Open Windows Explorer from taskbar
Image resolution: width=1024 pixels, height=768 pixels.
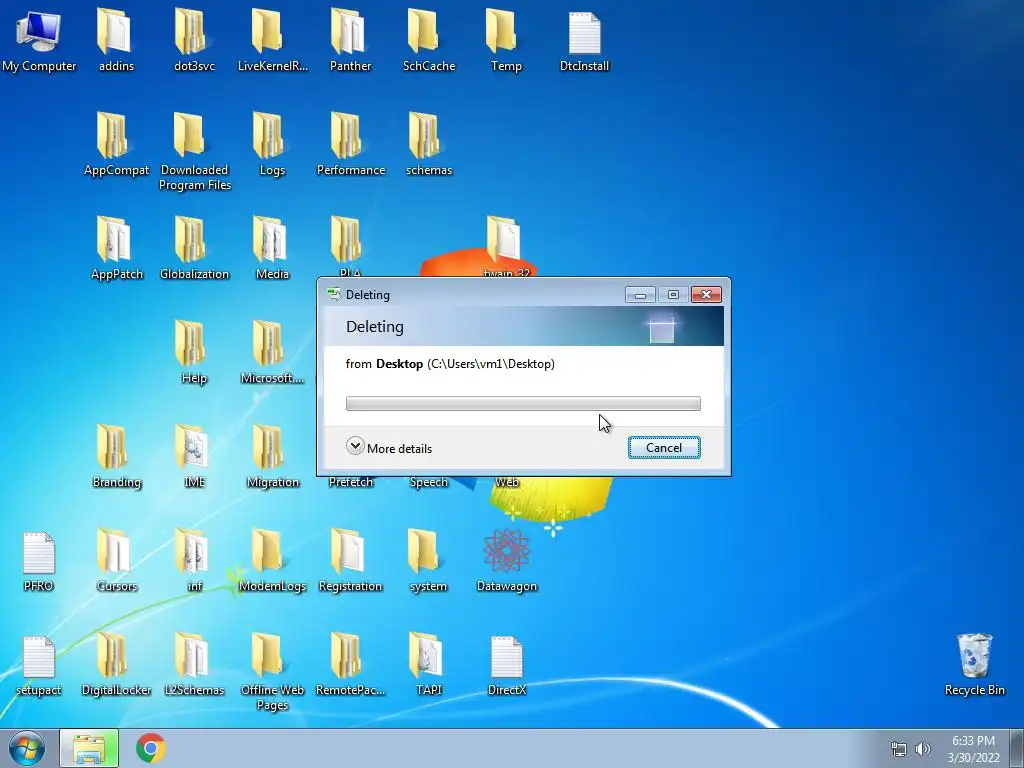(89, 748)
